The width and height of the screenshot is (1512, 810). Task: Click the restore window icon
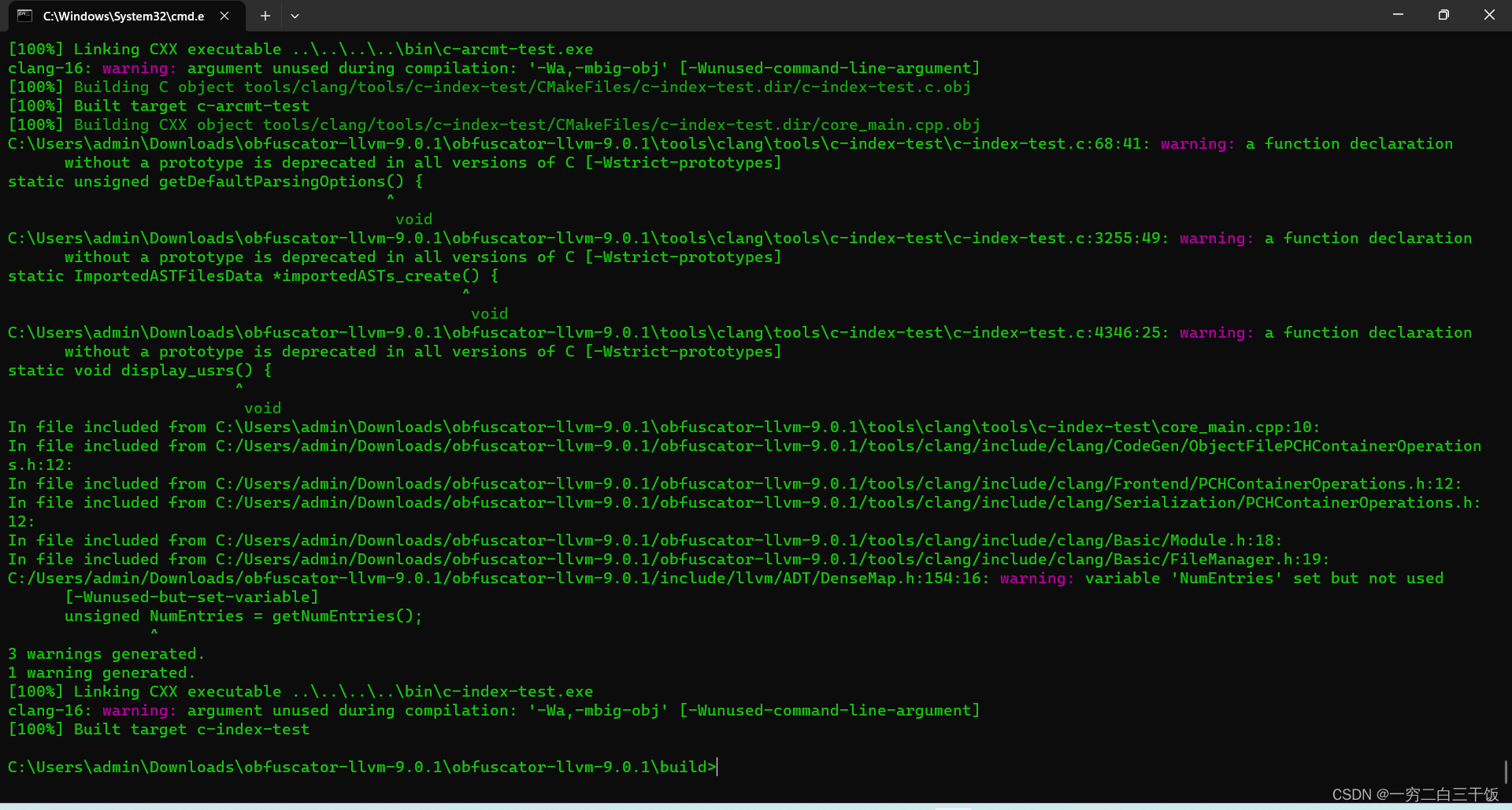(x=1443, y=14)
